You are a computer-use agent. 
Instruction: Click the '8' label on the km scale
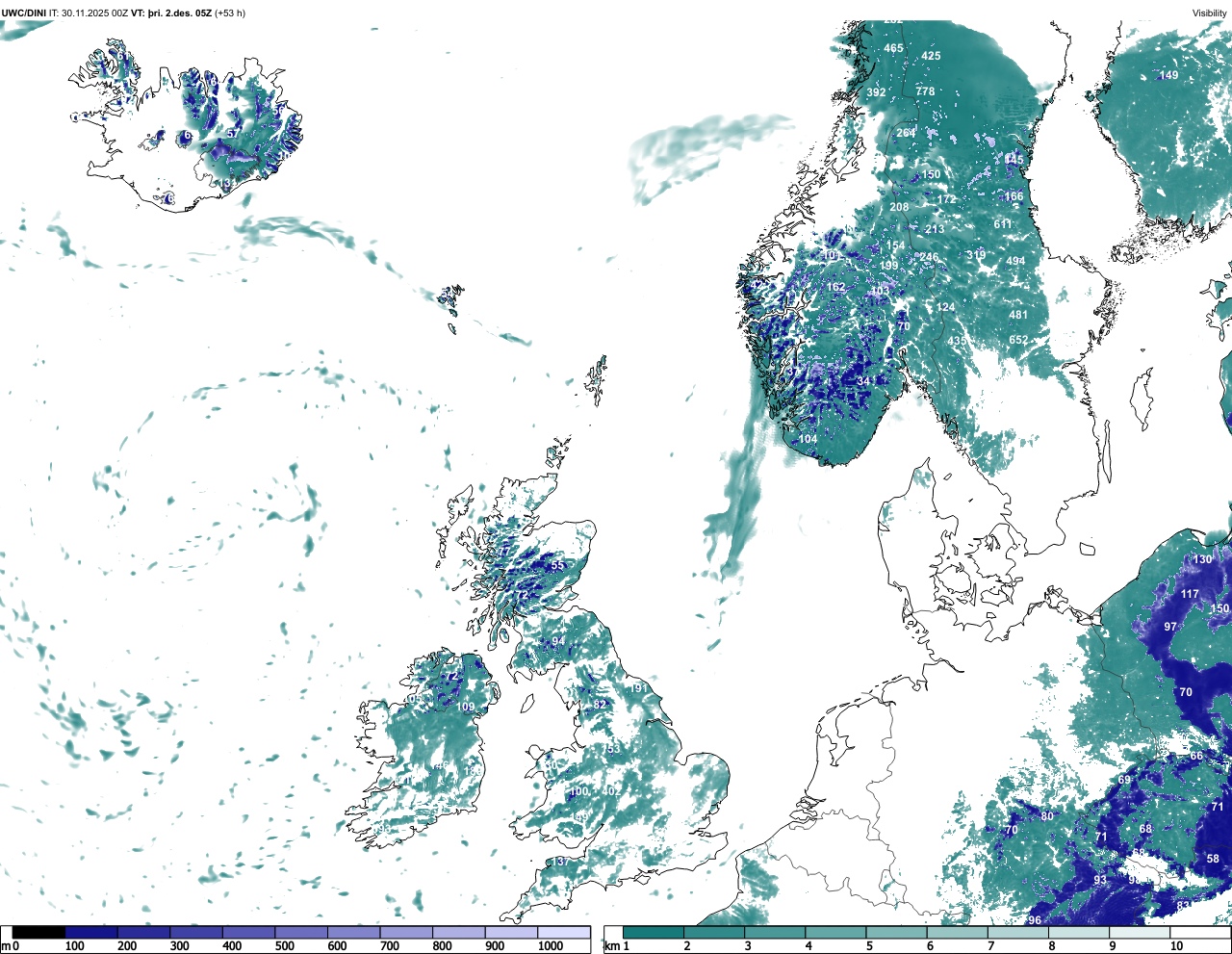click(1052, 946)
